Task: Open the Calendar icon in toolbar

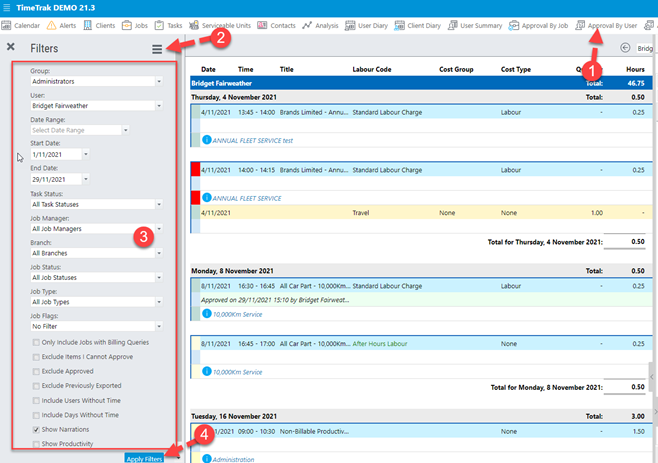Action: pyautogui.click(x=6, y=26)
